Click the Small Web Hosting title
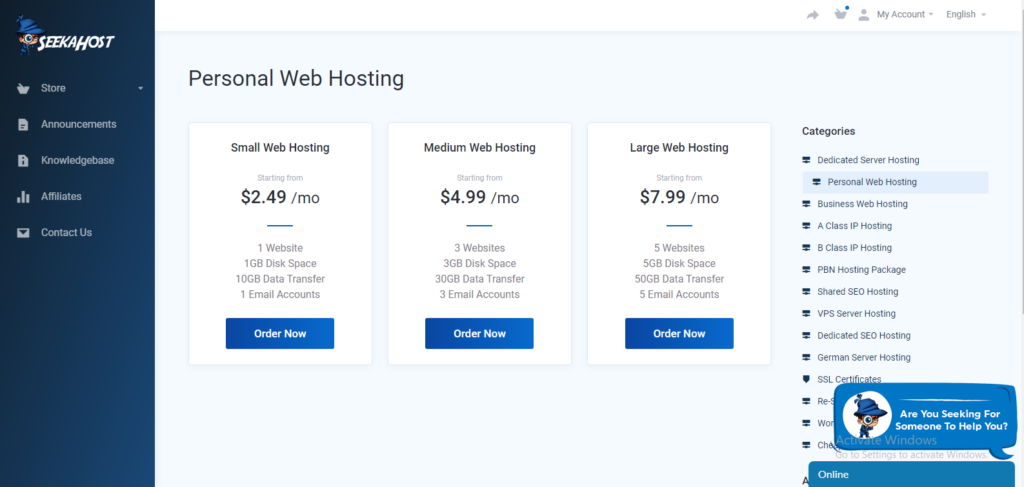 (280, 148)
